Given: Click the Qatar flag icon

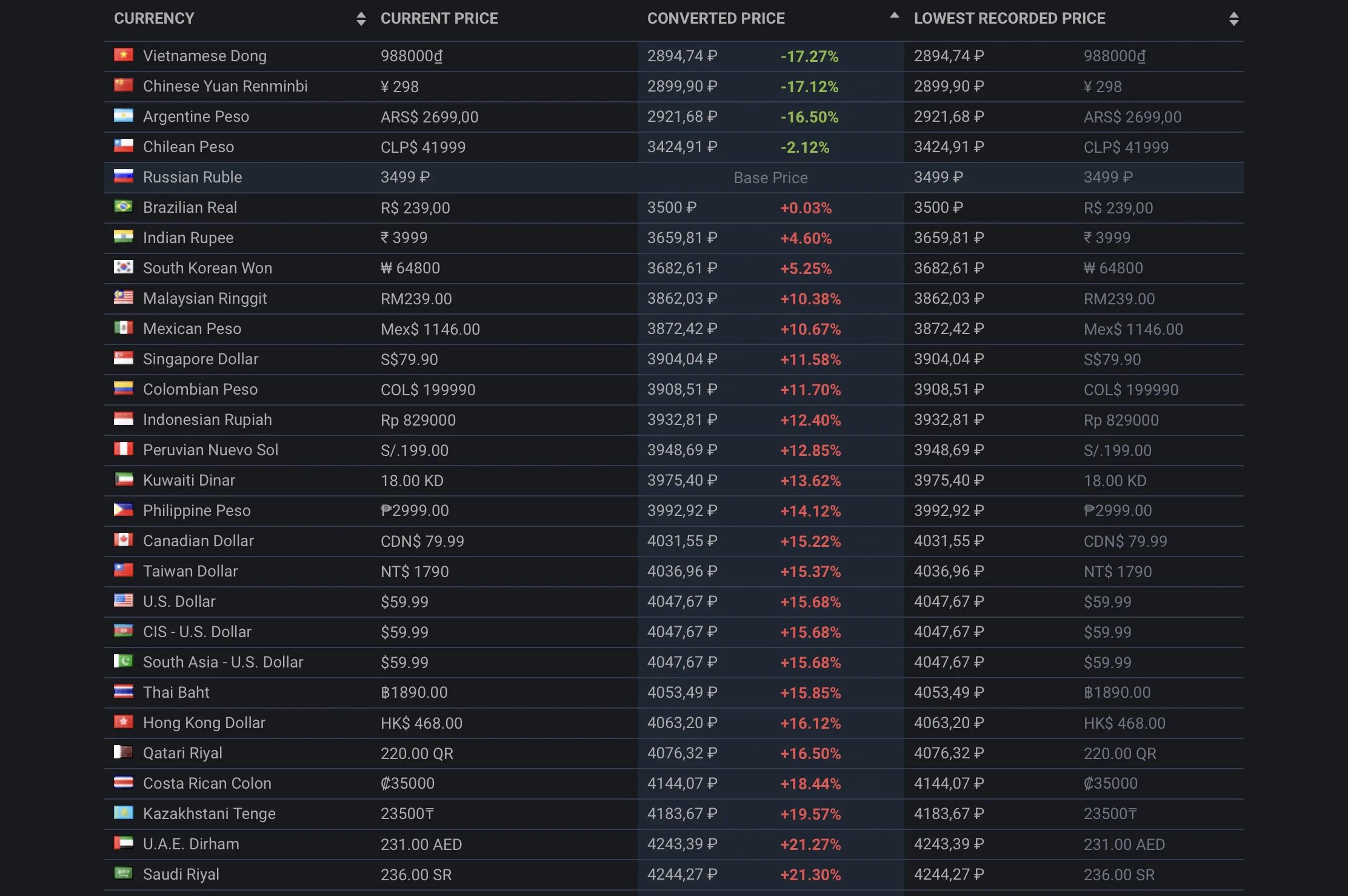Looking at the screenshot, I should (124, 752).
